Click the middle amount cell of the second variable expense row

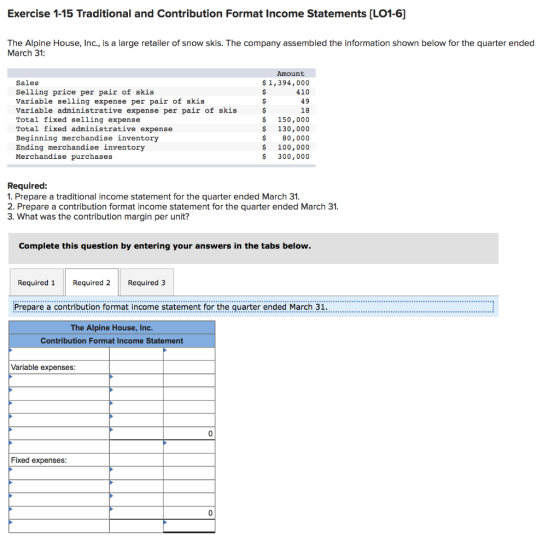(x=136, y=394)
